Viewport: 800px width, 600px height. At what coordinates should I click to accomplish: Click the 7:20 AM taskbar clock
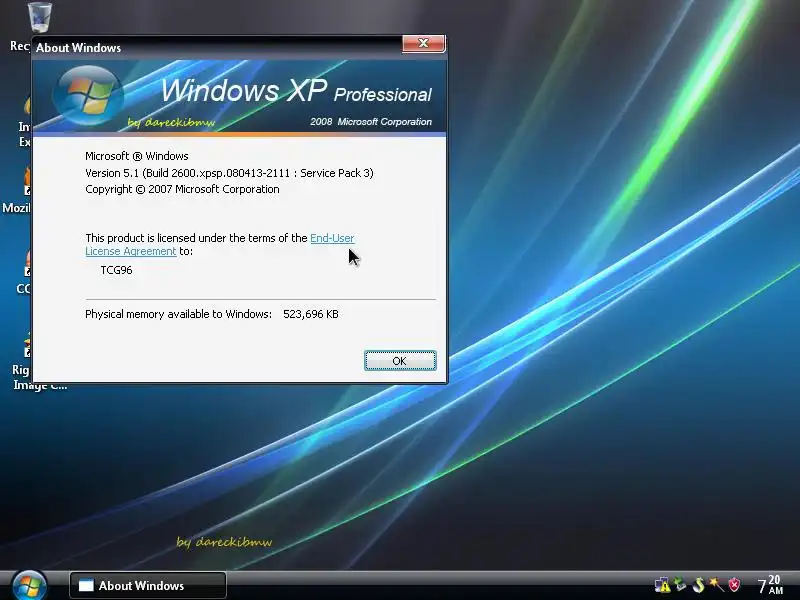coord(769,585)
